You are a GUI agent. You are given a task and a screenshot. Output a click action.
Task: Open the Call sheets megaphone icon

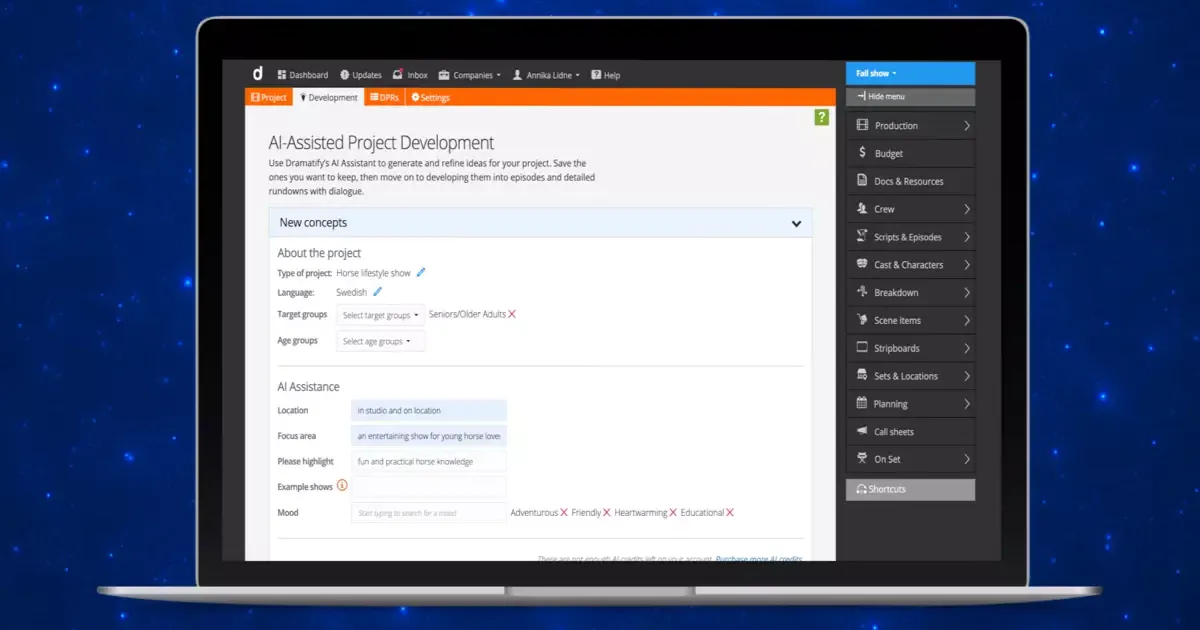click(x=862, y=431)
